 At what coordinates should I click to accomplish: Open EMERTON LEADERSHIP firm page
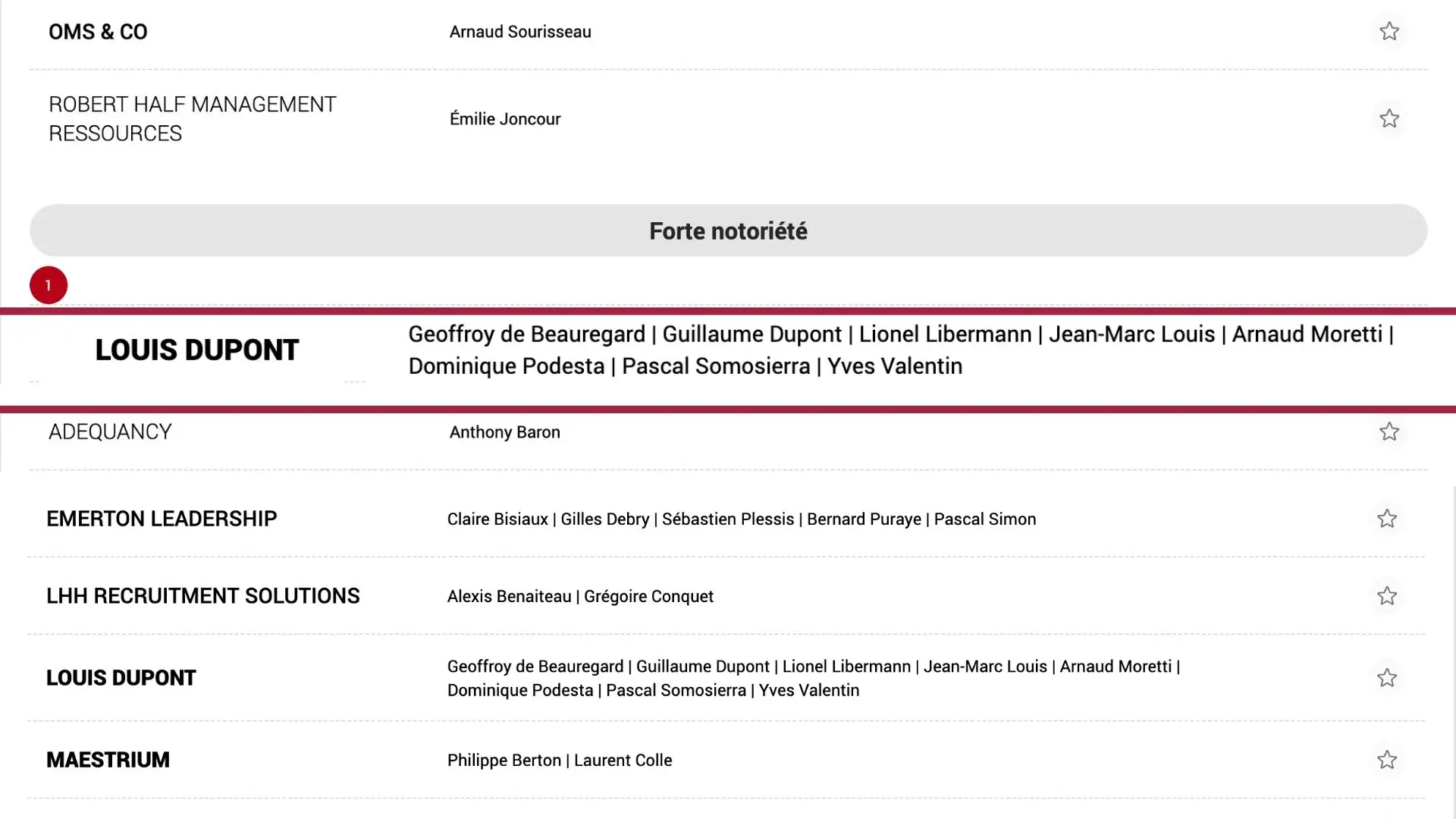[x=162, y=519]
